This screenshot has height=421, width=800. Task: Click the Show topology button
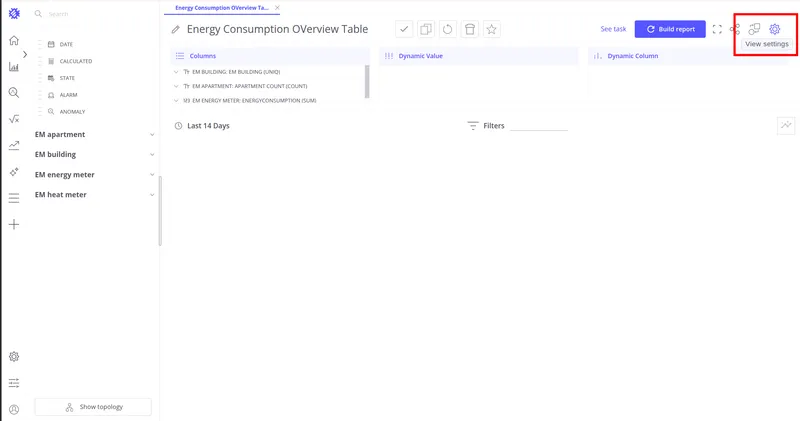(x=93, y=407)
